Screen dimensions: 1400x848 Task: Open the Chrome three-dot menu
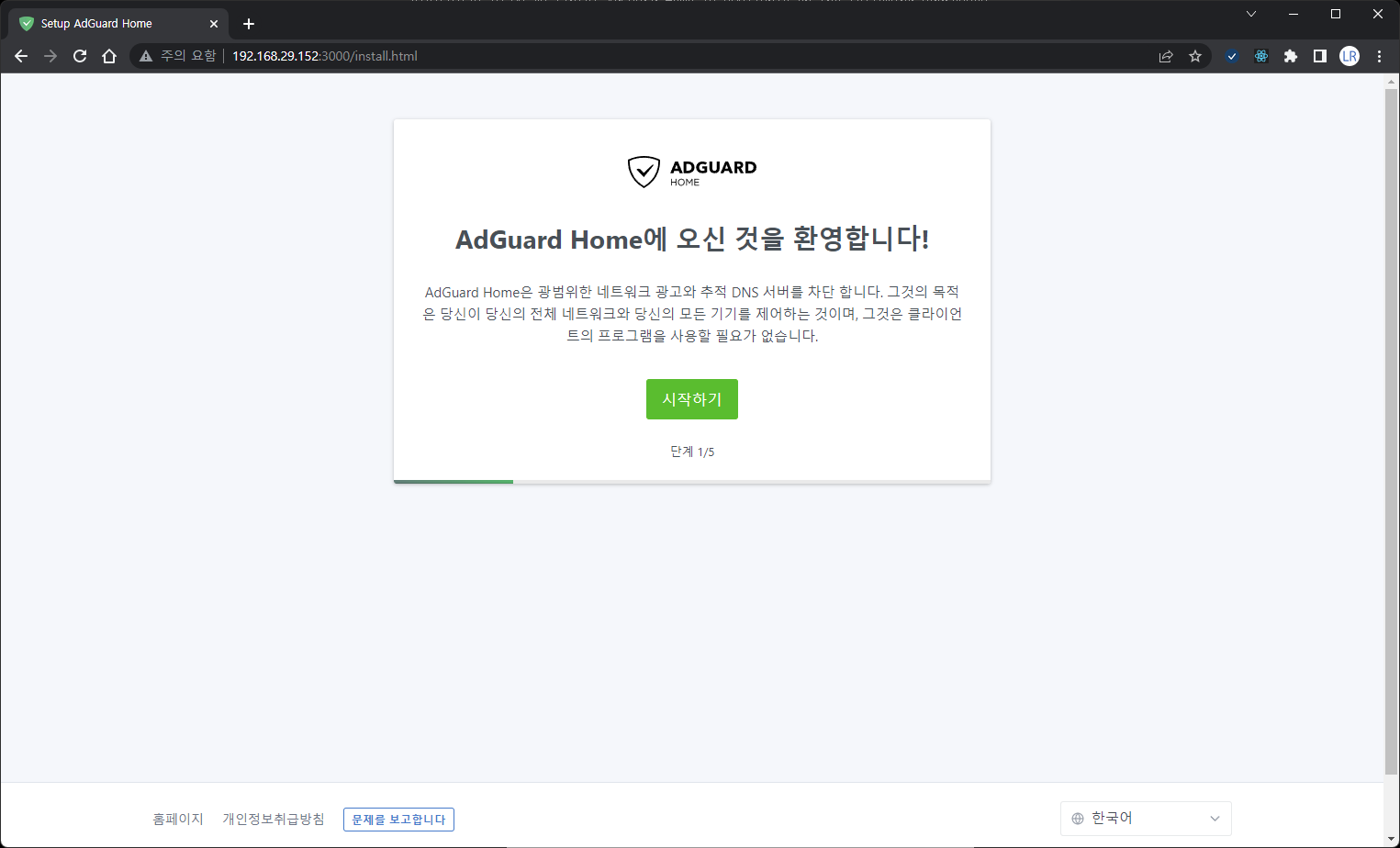click(x=1379, y=56)
